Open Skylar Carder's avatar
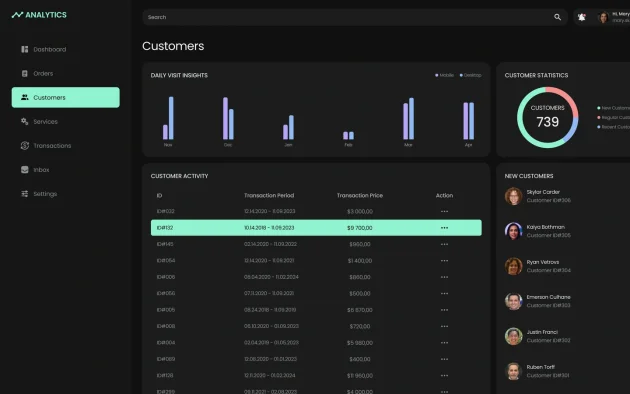Image resolution: width=630 pixels, height=394 pixels. pos(513,196)
